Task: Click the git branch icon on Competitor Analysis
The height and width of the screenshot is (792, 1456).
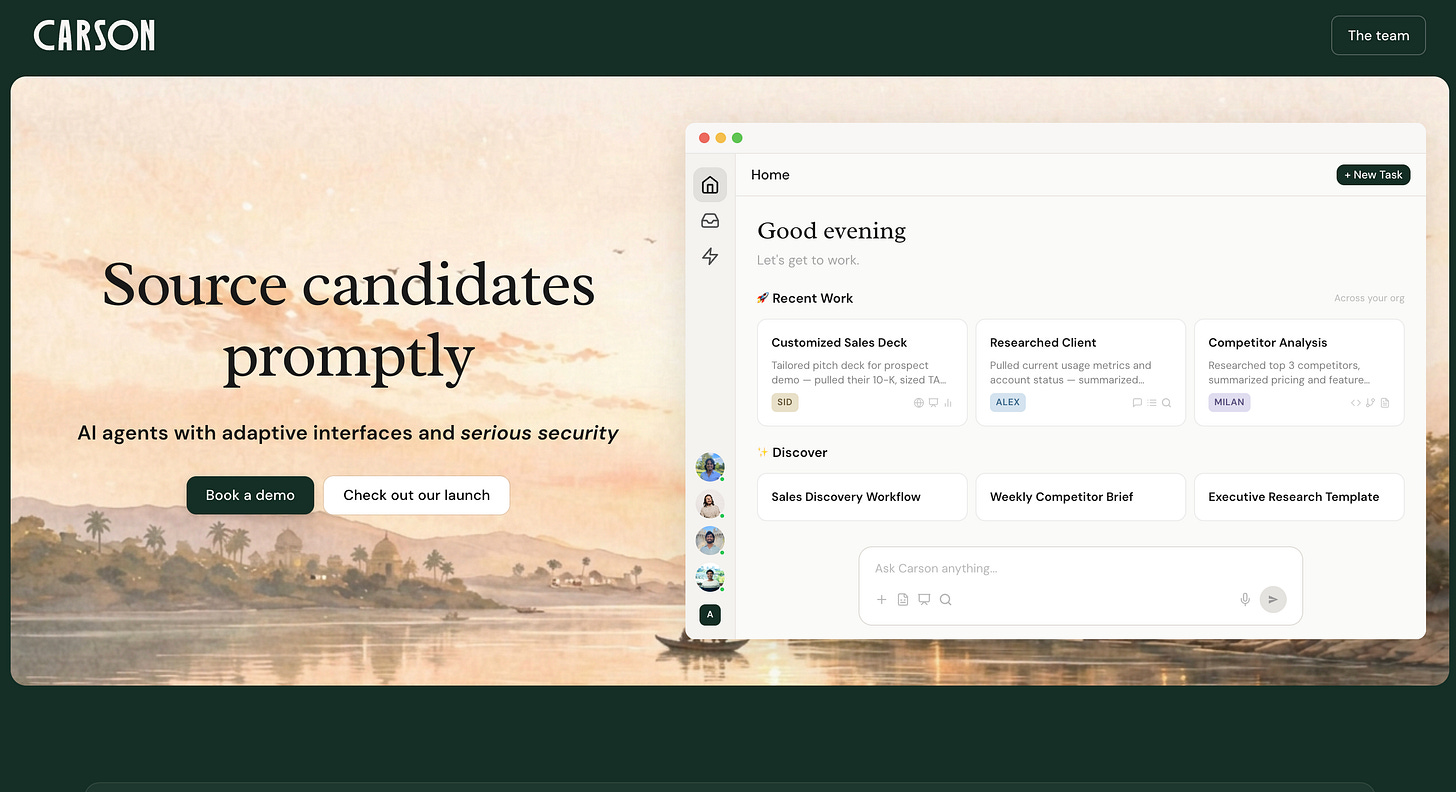Action: (x=1370, y=403)
